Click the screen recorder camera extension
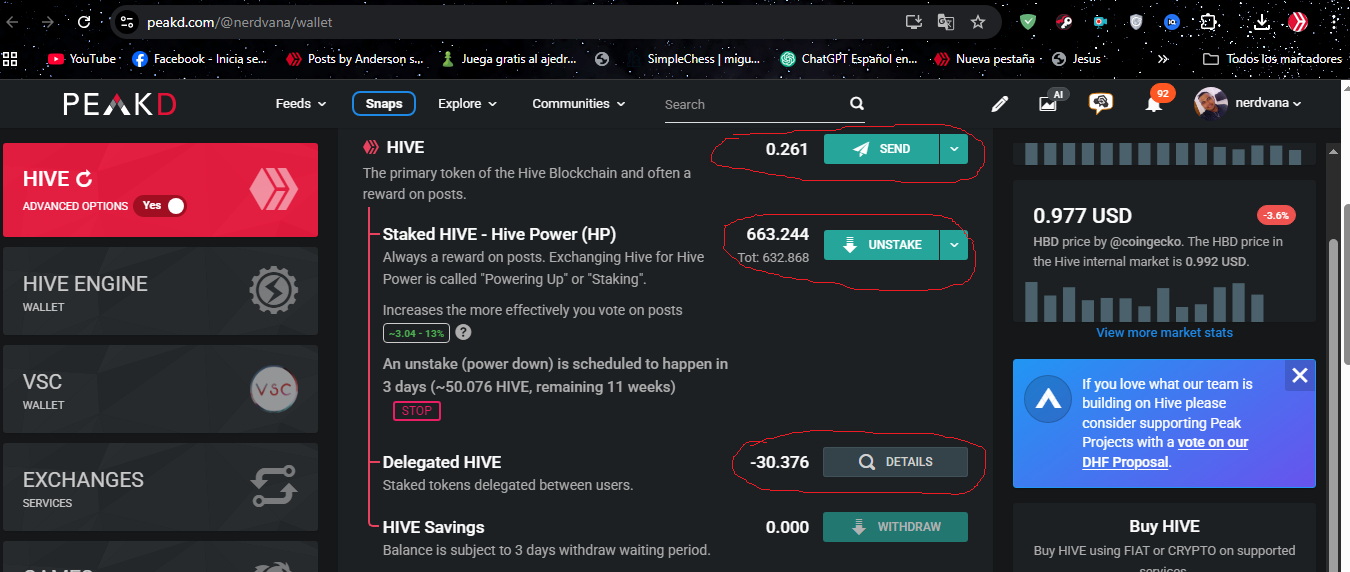 tap(1100, 21)
